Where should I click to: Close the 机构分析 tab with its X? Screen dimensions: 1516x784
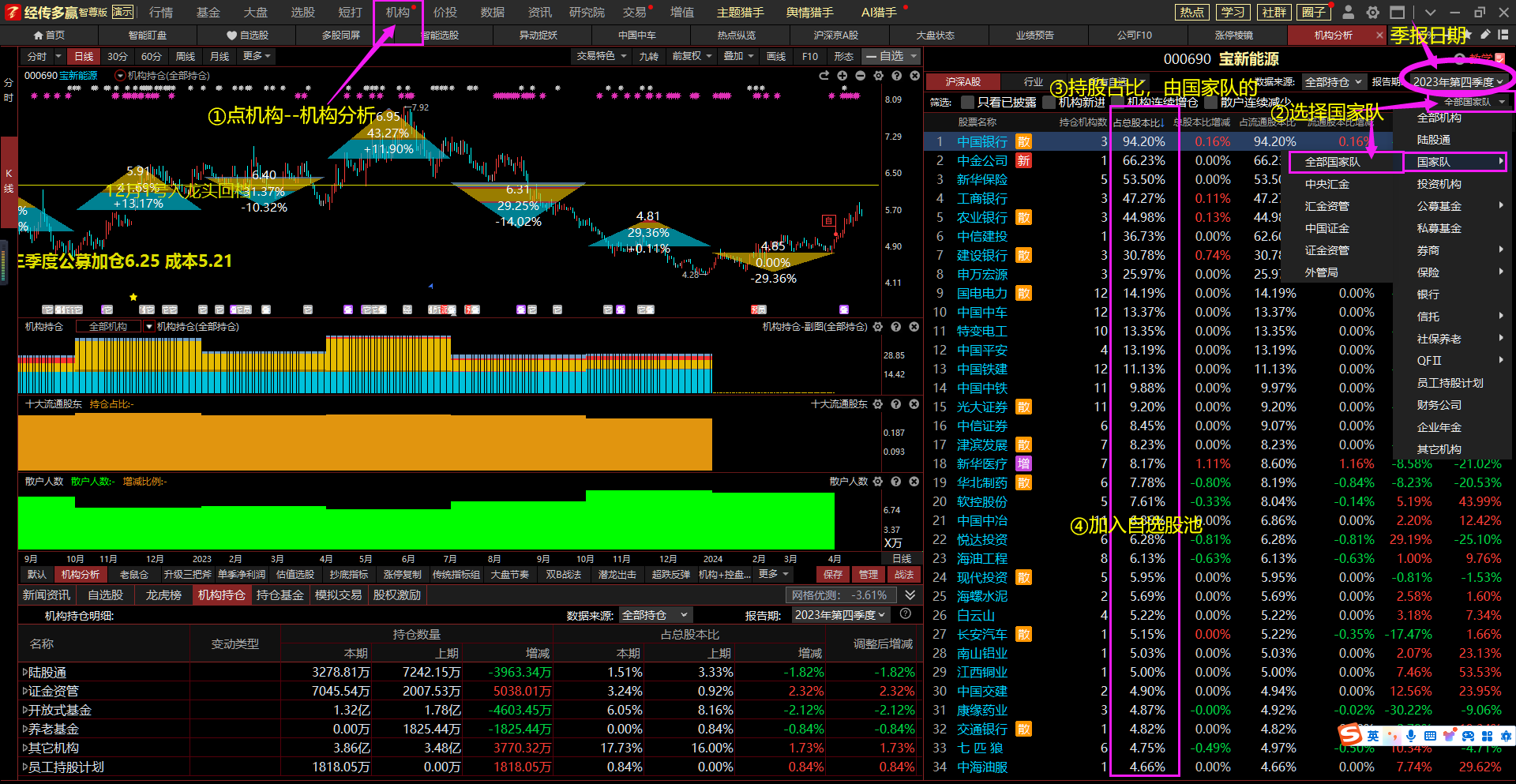tap(1379, 35)
